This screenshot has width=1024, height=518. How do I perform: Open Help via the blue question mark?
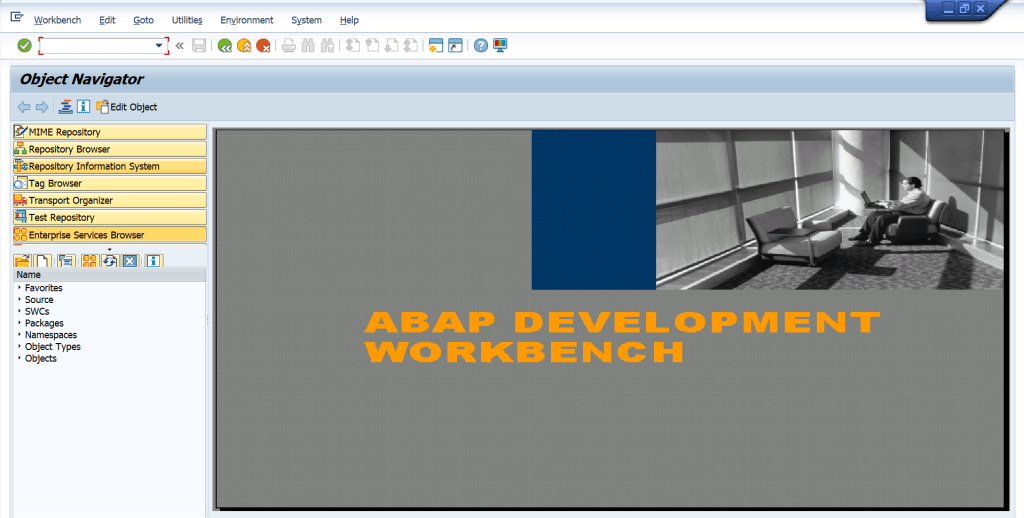point(481,46)
